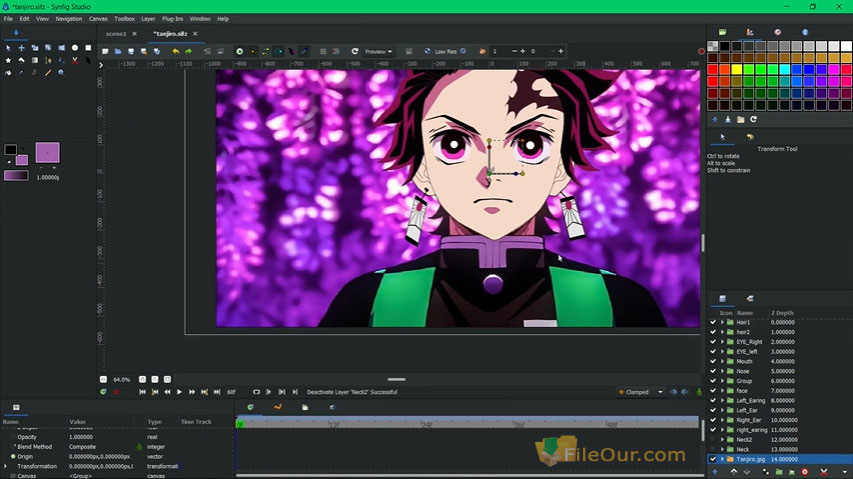Delete selected layer with red X icon
This screenshot has width=853, height=479.
[824, 472]
